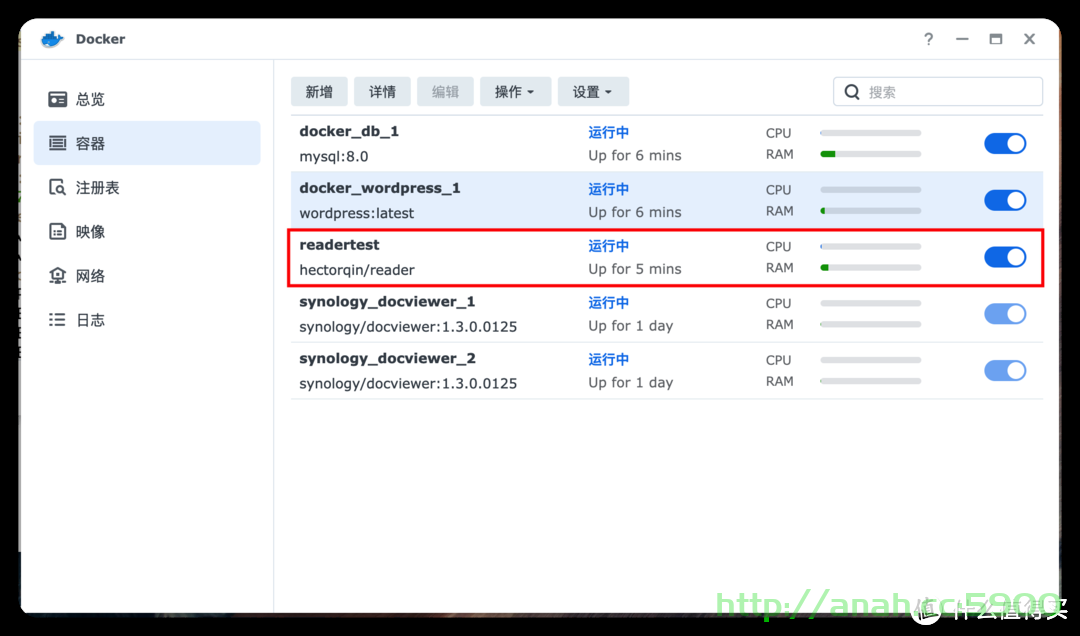This screenshot has width=1080, height=636.
Task: Click the Docker window title text
Action: tap(101, 39)
